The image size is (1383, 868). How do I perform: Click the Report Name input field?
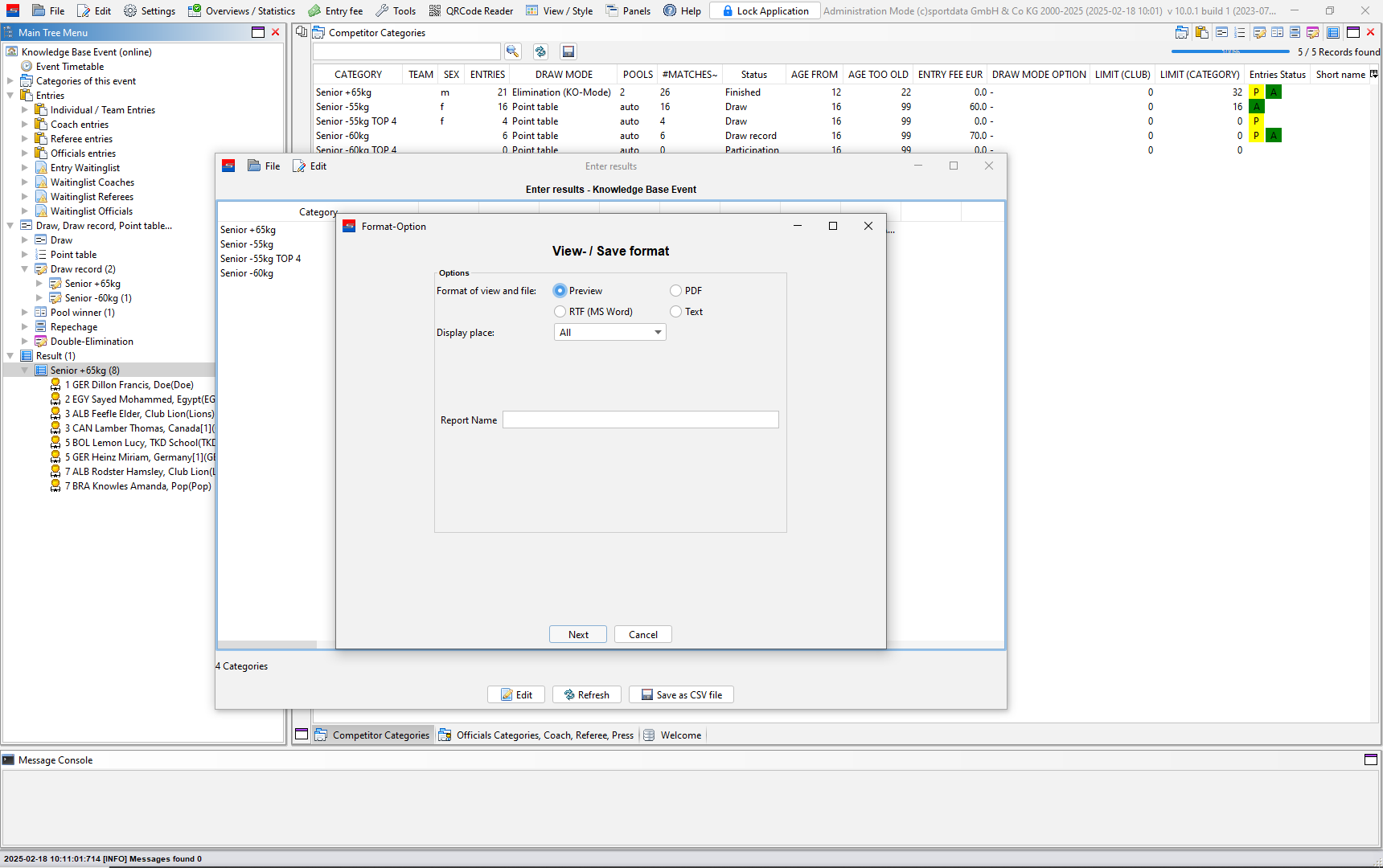coord(640,420)
